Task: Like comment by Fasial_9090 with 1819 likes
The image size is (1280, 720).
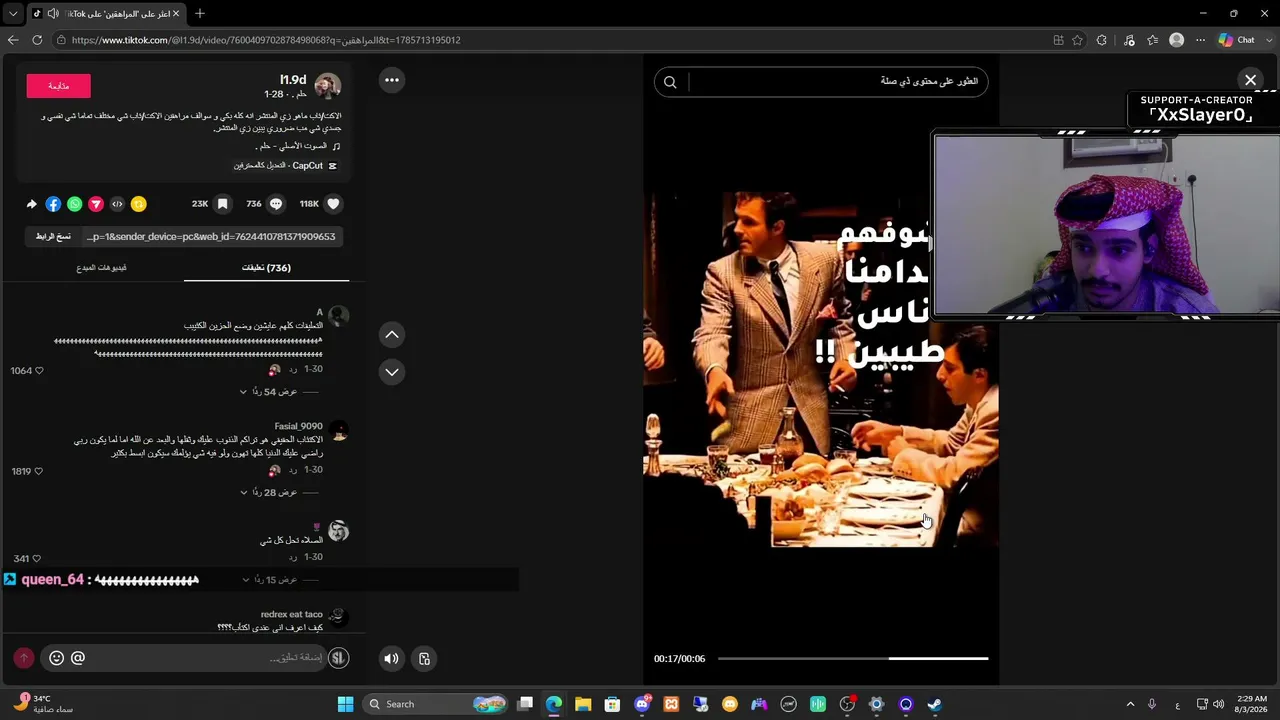Action: tap(39, 471)
